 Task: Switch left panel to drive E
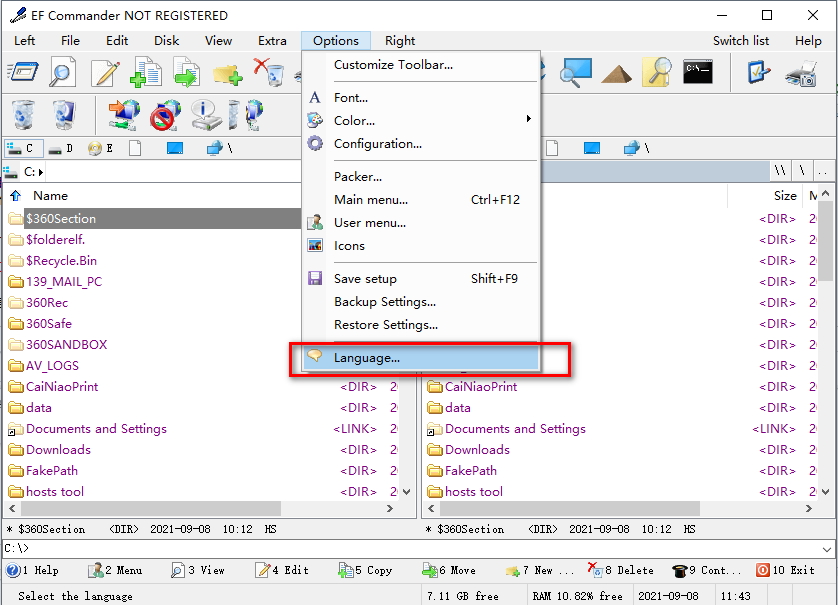click(x=100, y=149)
